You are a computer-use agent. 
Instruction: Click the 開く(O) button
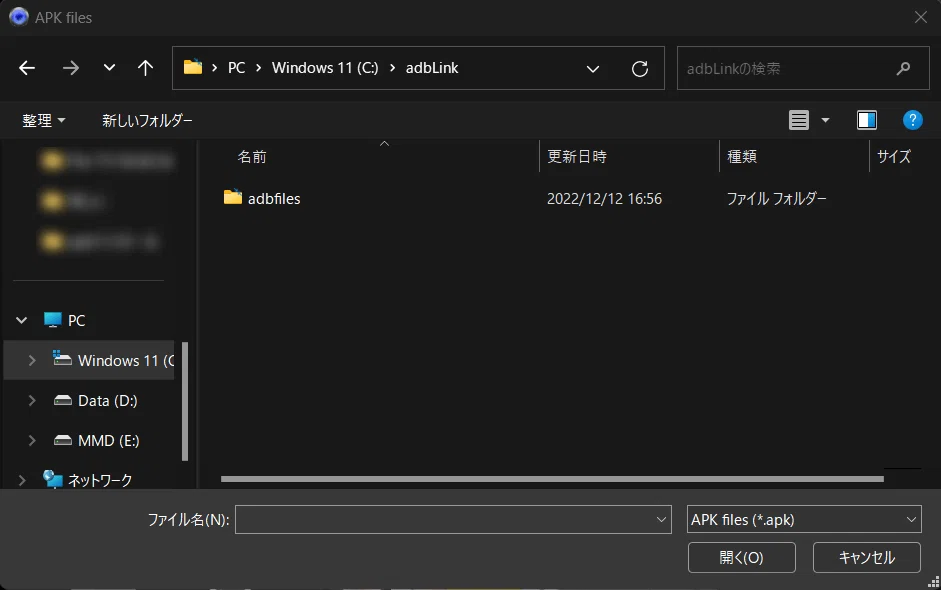coord(742,558)
